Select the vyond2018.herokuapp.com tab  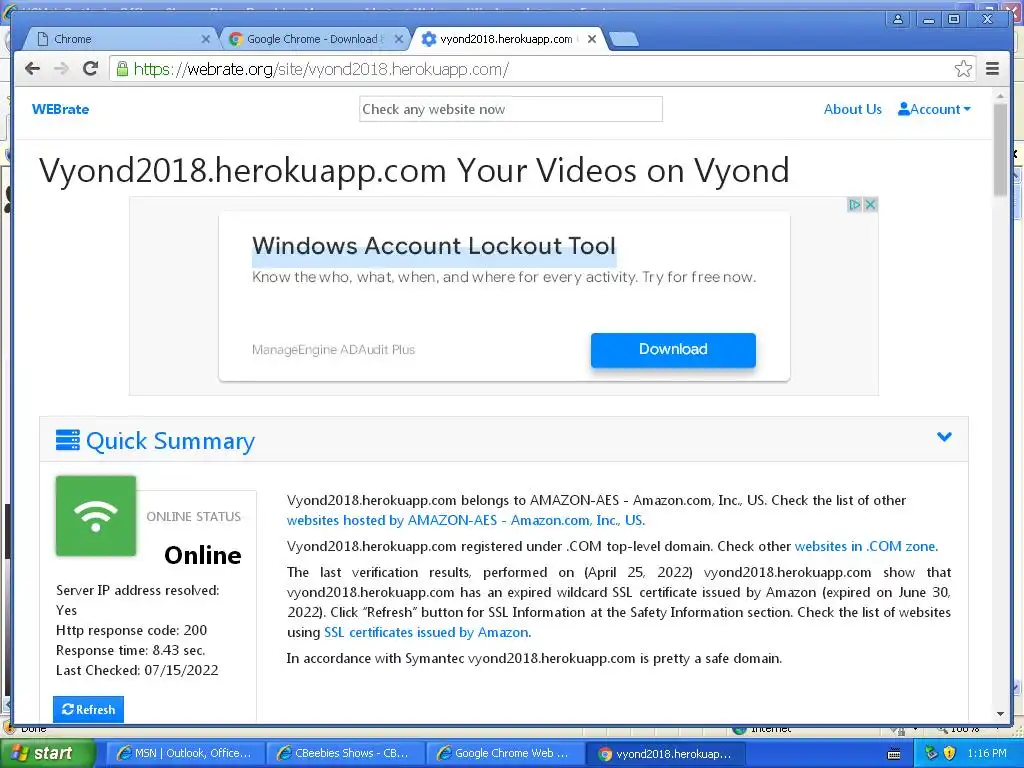click(x=506, y=39)
